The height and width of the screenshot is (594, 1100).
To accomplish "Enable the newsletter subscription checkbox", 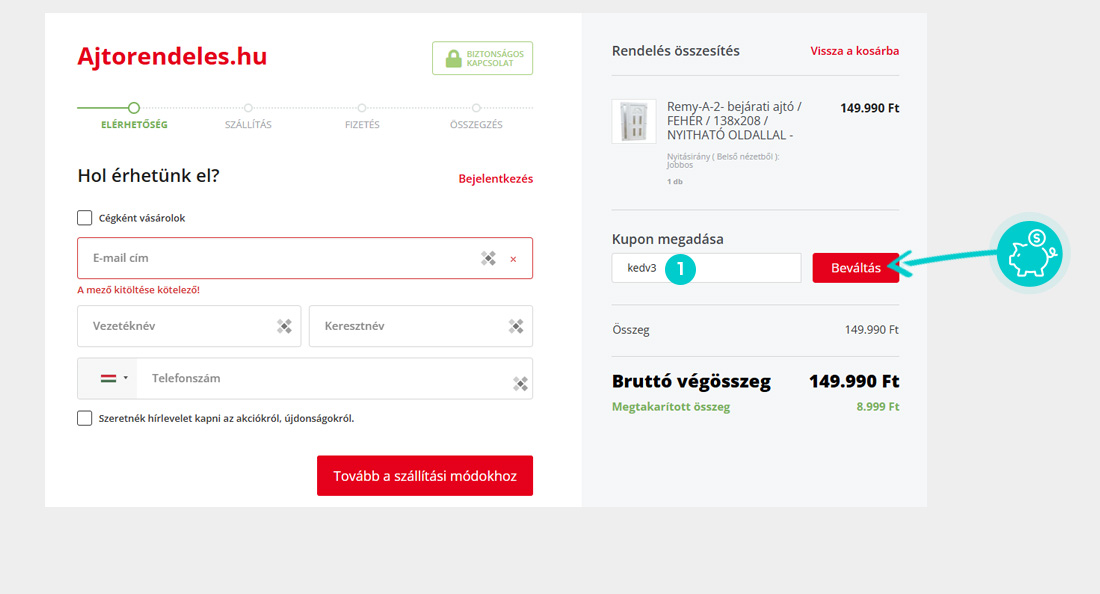I will point(84,419).
